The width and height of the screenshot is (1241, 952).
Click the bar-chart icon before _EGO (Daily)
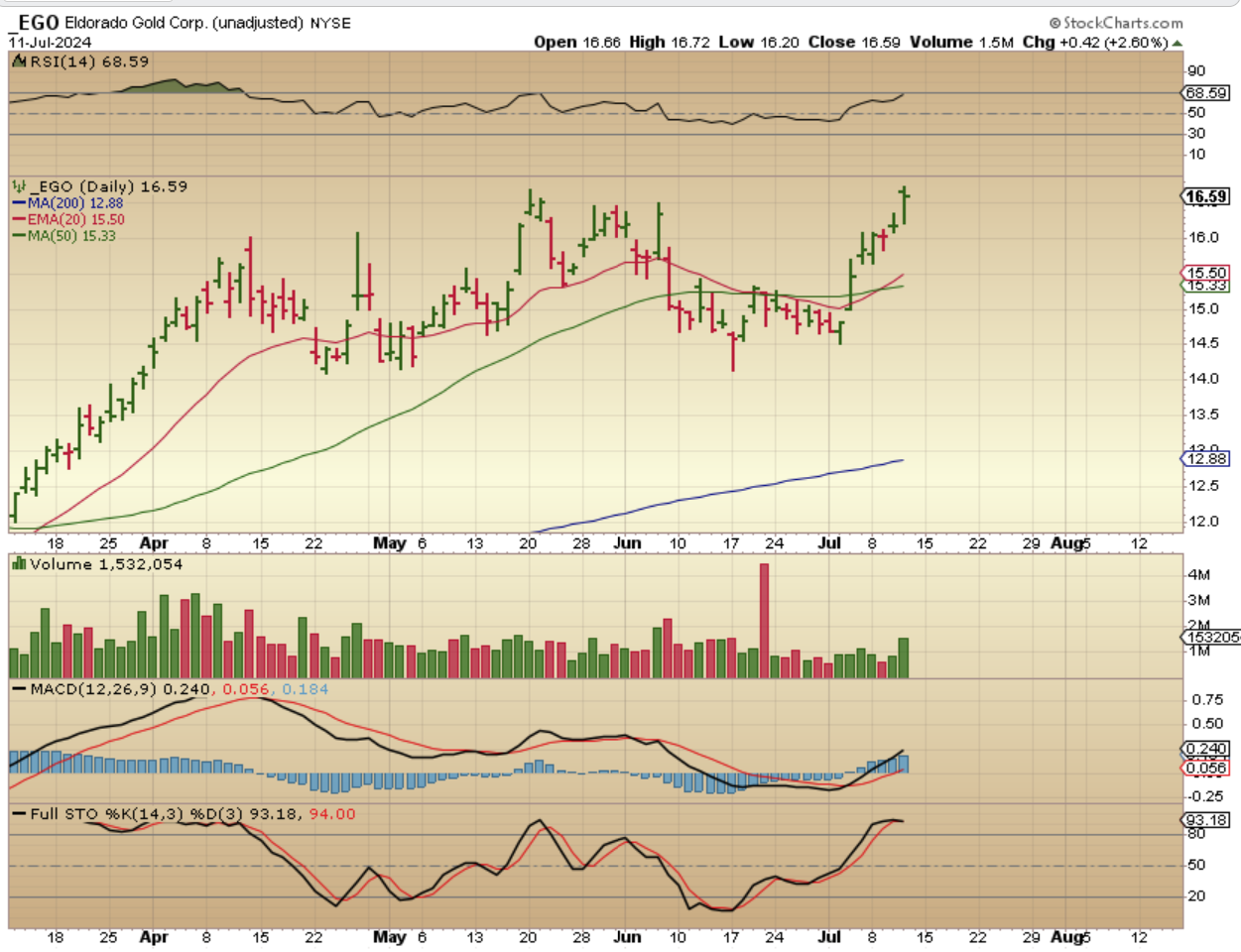click(x=18, y=186)
